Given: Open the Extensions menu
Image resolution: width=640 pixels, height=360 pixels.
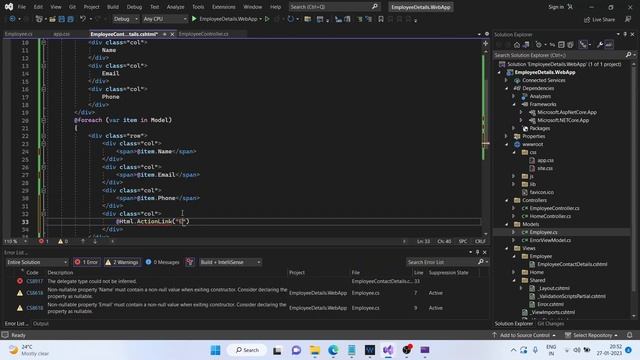Looking at the screenshot, I should coord(224,7).
